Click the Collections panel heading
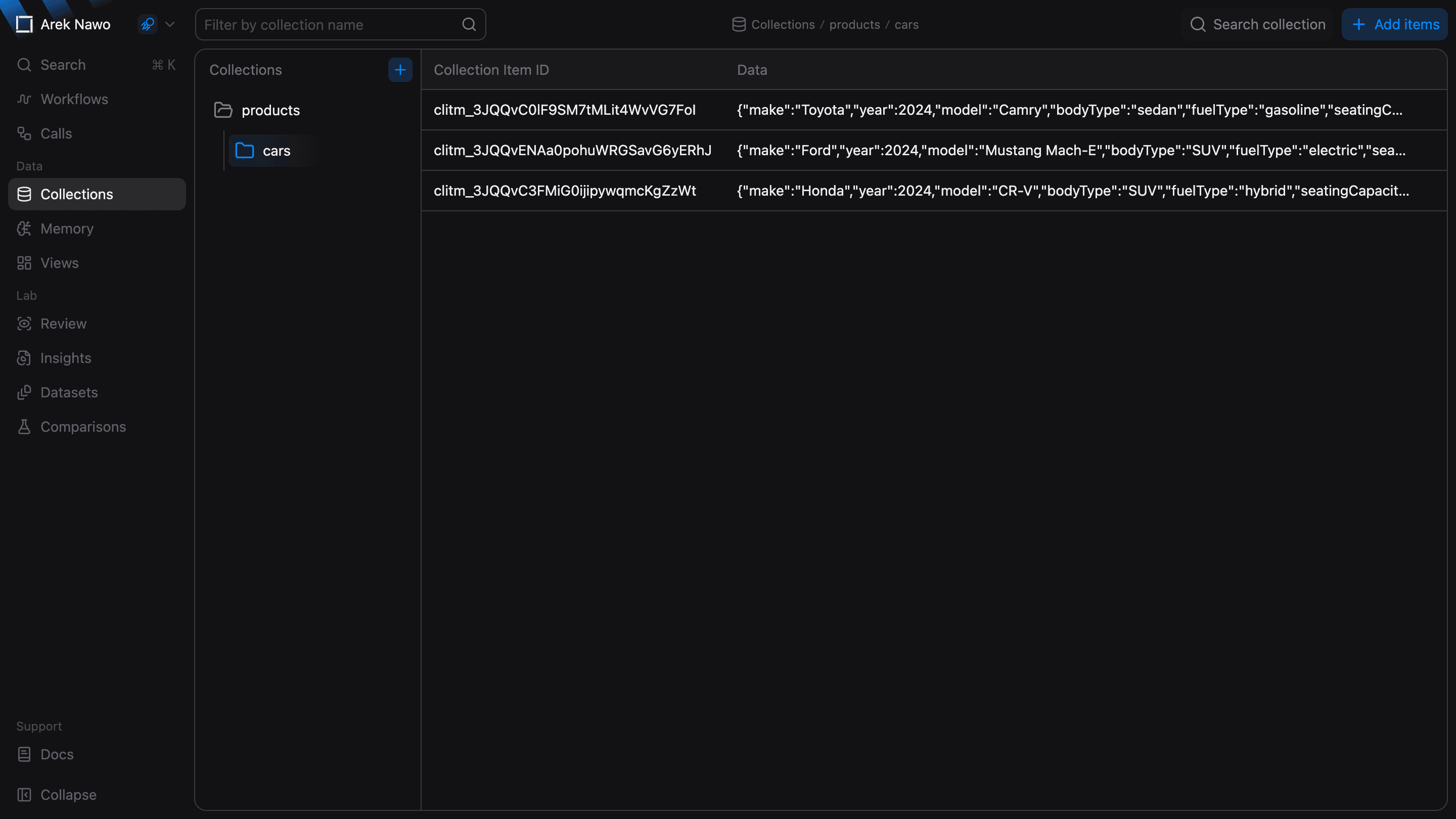Screen dimensions: 1456x819 tap(245, 70)
